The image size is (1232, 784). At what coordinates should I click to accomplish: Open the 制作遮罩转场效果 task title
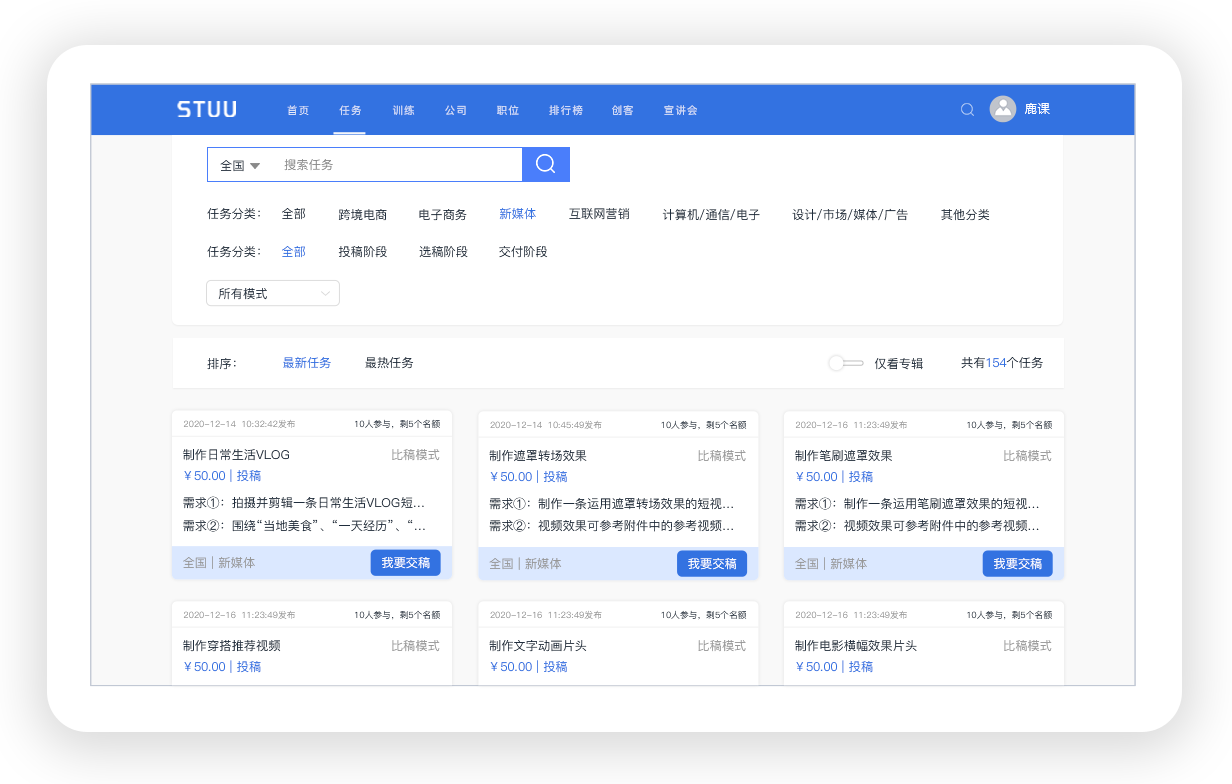click(538, 456)
